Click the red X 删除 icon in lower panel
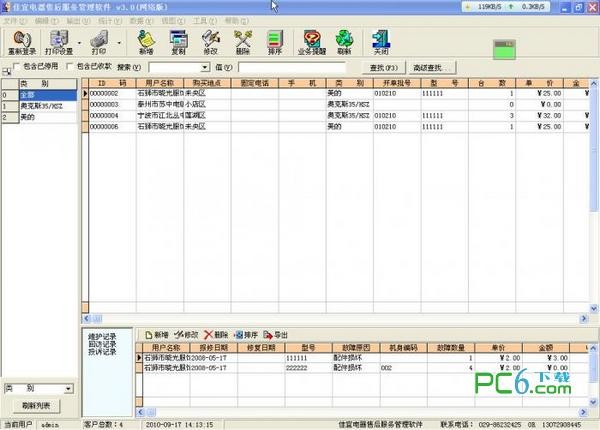This screenshot has height=430, width=600. [216, 335]
